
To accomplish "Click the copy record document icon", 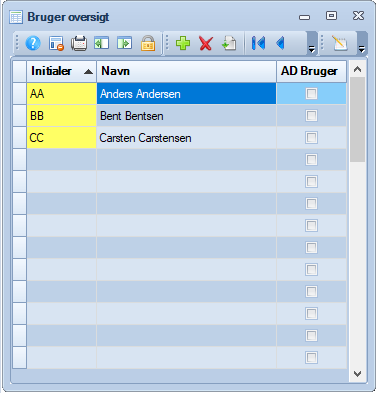I will [x=229, y=43].
